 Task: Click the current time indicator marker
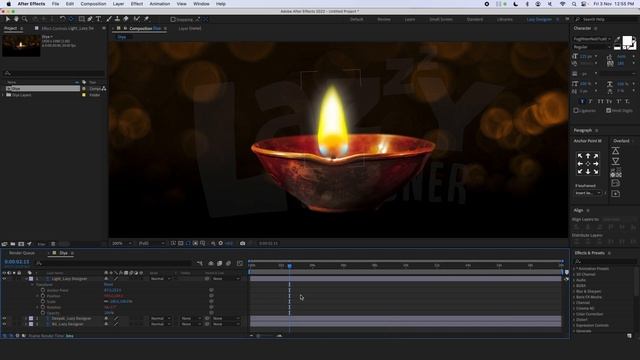289,266
